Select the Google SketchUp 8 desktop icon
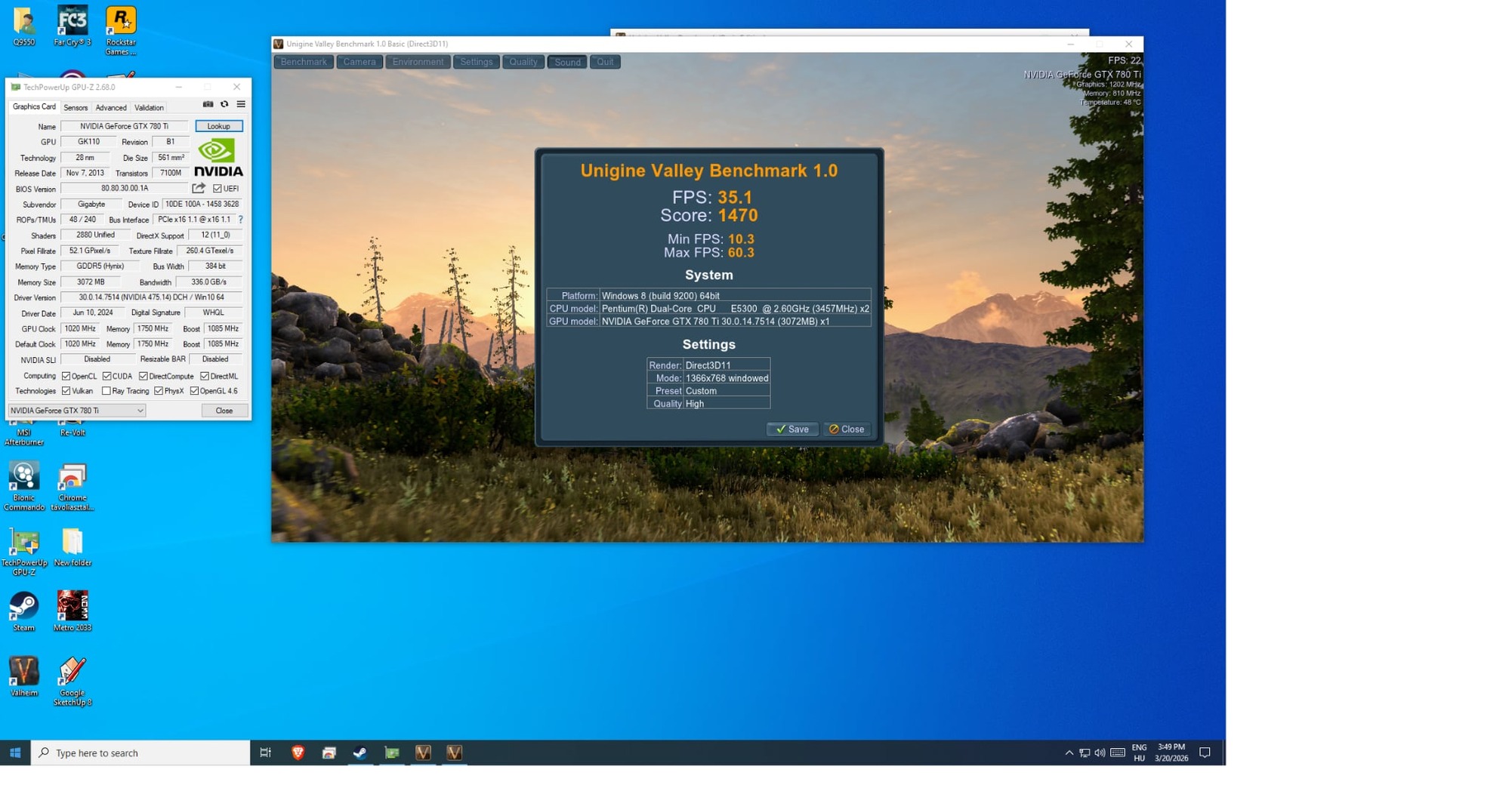This screenshot has height=791, width=1512. tap(73, 682)
